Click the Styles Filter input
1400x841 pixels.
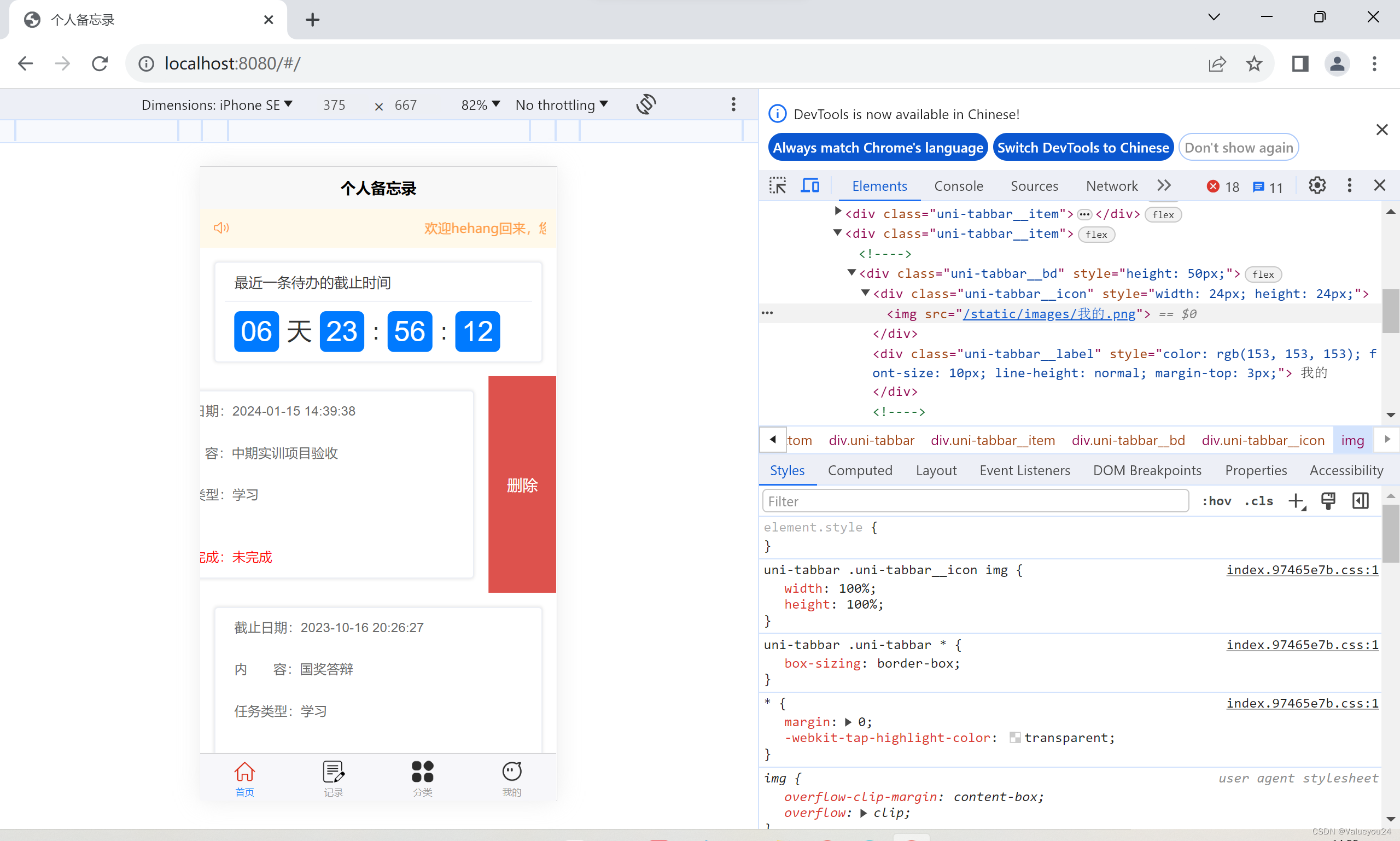tap(976, 501)
